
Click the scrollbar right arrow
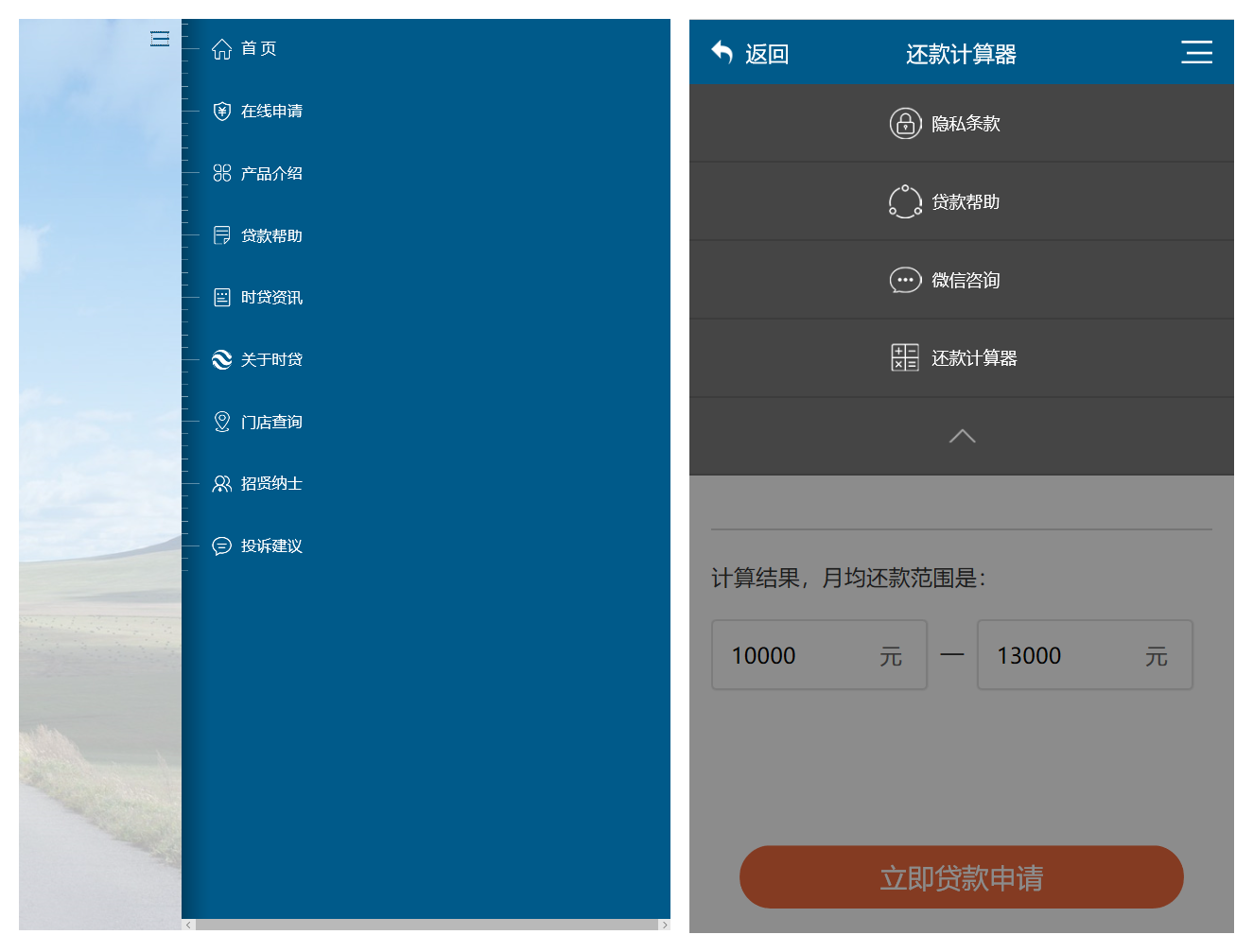click(x=665, y=925)
